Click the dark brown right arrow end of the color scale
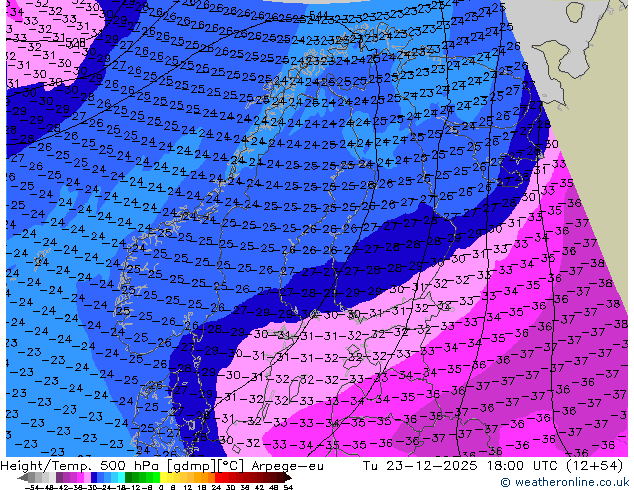634x490 pixels. [x=287, y=478]
